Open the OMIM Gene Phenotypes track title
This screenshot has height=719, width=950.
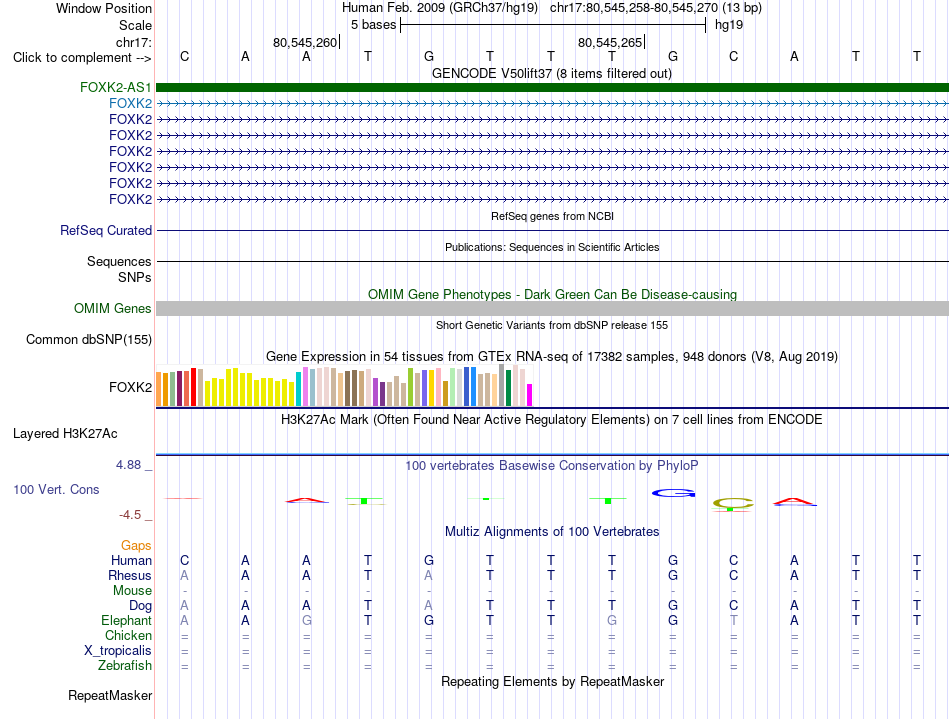pyautogui.click(x=552, y=294)
